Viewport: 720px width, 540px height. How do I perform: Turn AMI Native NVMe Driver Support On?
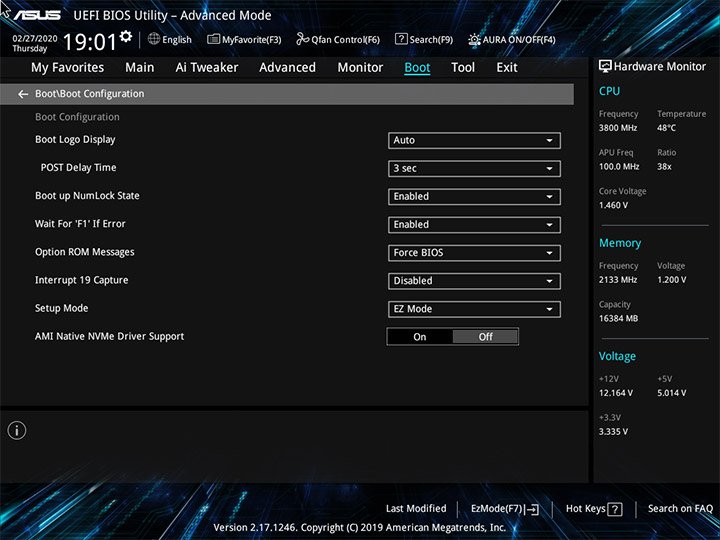click(x=420, y=337)
